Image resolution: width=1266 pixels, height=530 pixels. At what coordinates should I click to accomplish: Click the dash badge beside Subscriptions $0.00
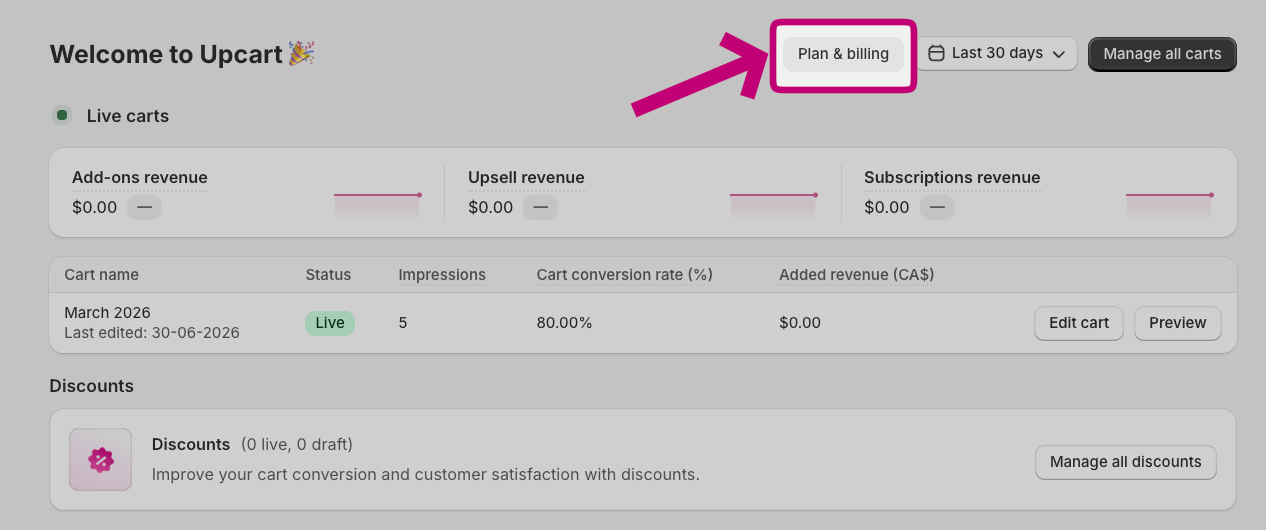[936, 208]
